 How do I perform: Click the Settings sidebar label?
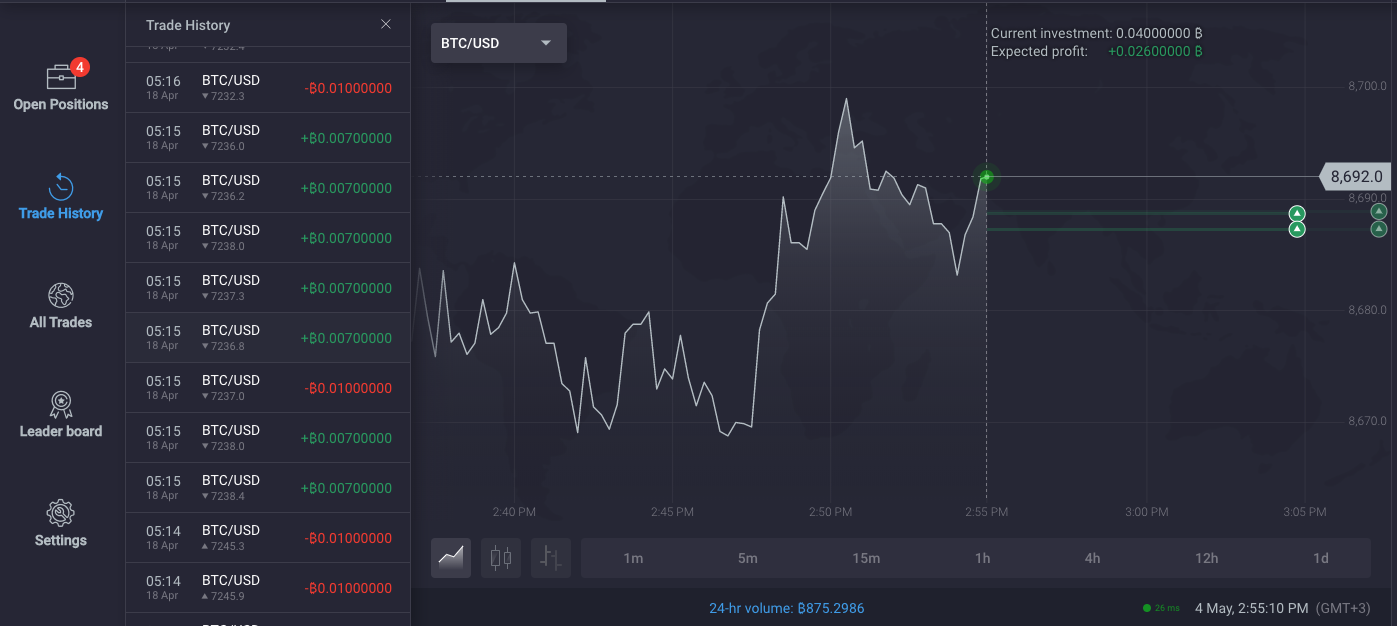click(x=61, y=540)
